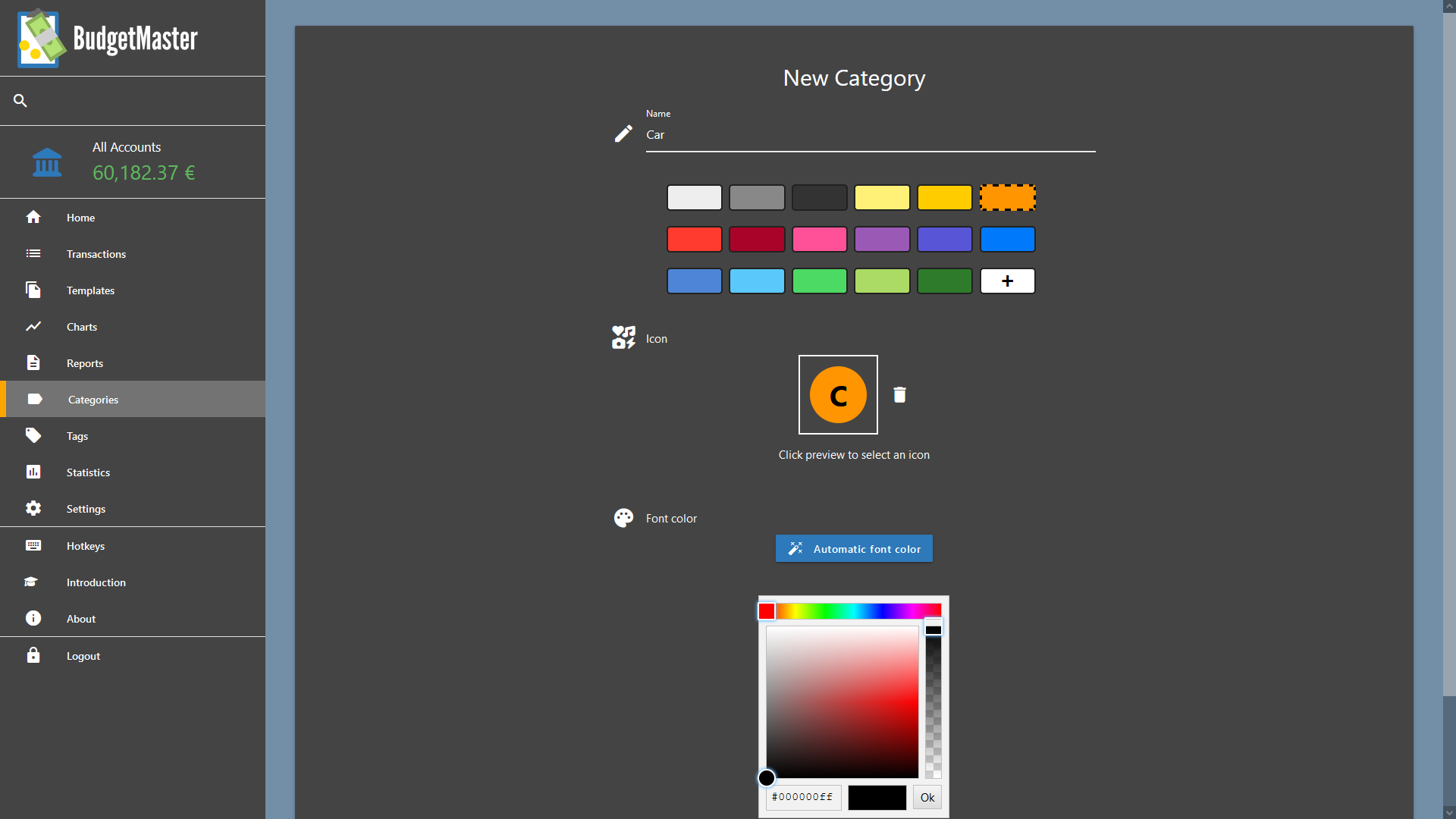Click the Charts line icon
The height and width of the screenshot is (819, 1456).
(33, 326)
